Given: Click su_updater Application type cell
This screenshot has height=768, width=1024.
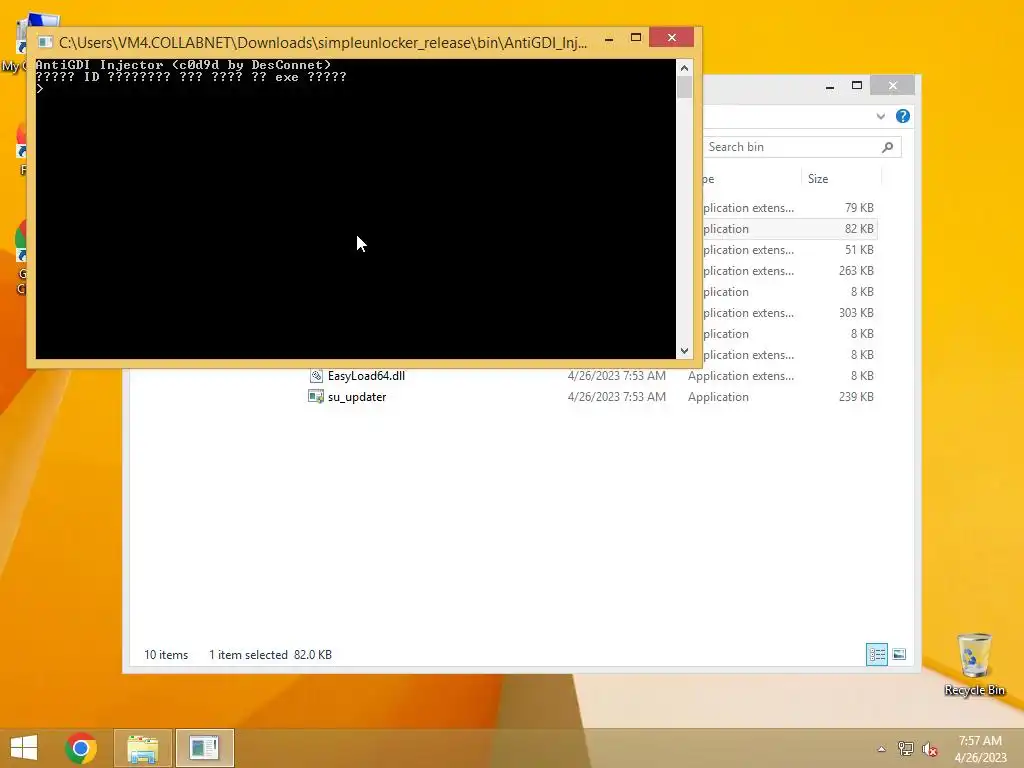Looking at the screenshot, I should [x=718, y=396].
